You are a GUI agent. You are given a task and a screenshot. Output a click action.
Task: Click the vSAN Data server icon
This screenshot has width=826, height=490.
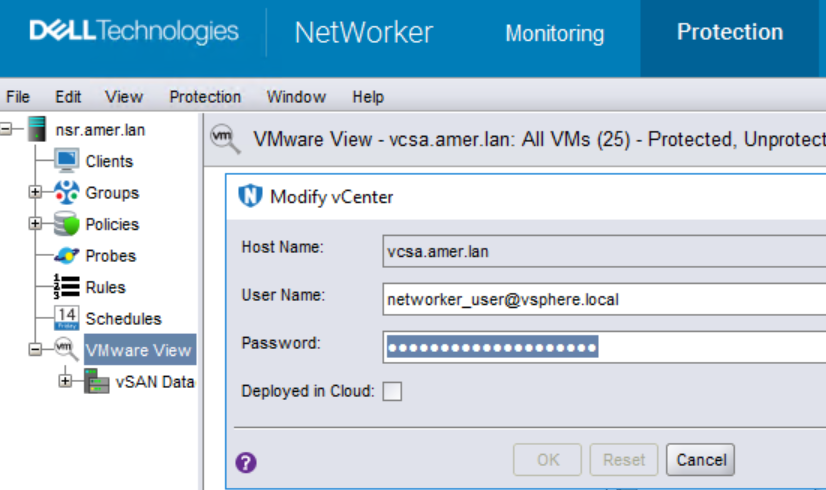click(96, 381)
